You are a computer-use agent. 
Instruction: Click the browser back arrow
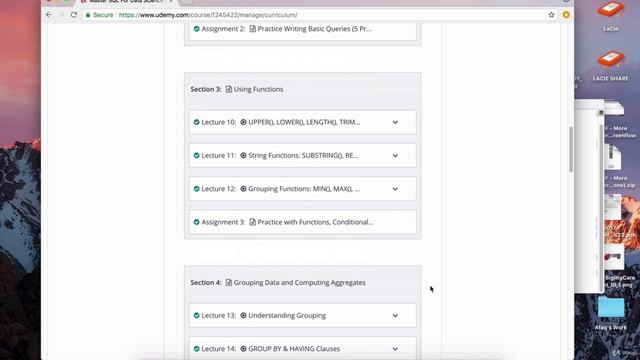coord(49,15)
